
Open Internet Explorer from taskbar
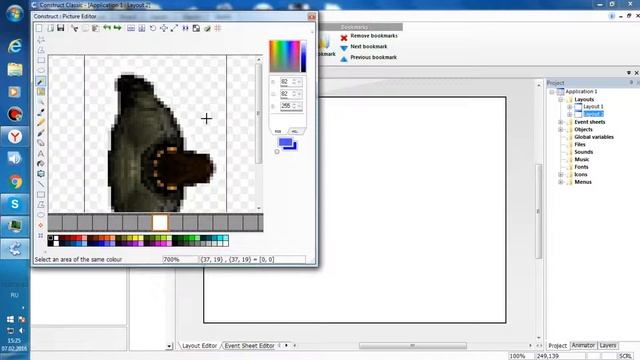[15, 46]
